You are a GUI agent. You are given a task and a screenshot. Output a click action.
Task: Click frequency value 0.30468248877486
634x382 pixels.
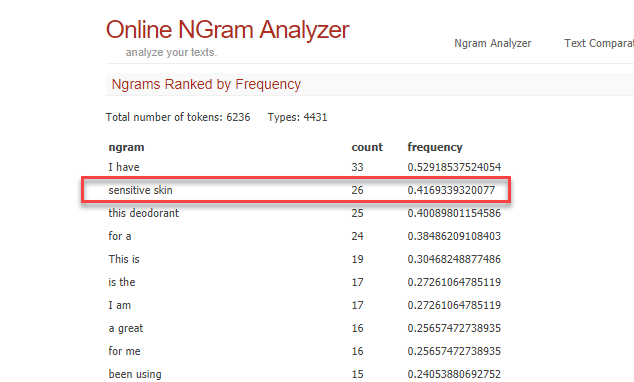pyautogui.click(x=454, y=259)
